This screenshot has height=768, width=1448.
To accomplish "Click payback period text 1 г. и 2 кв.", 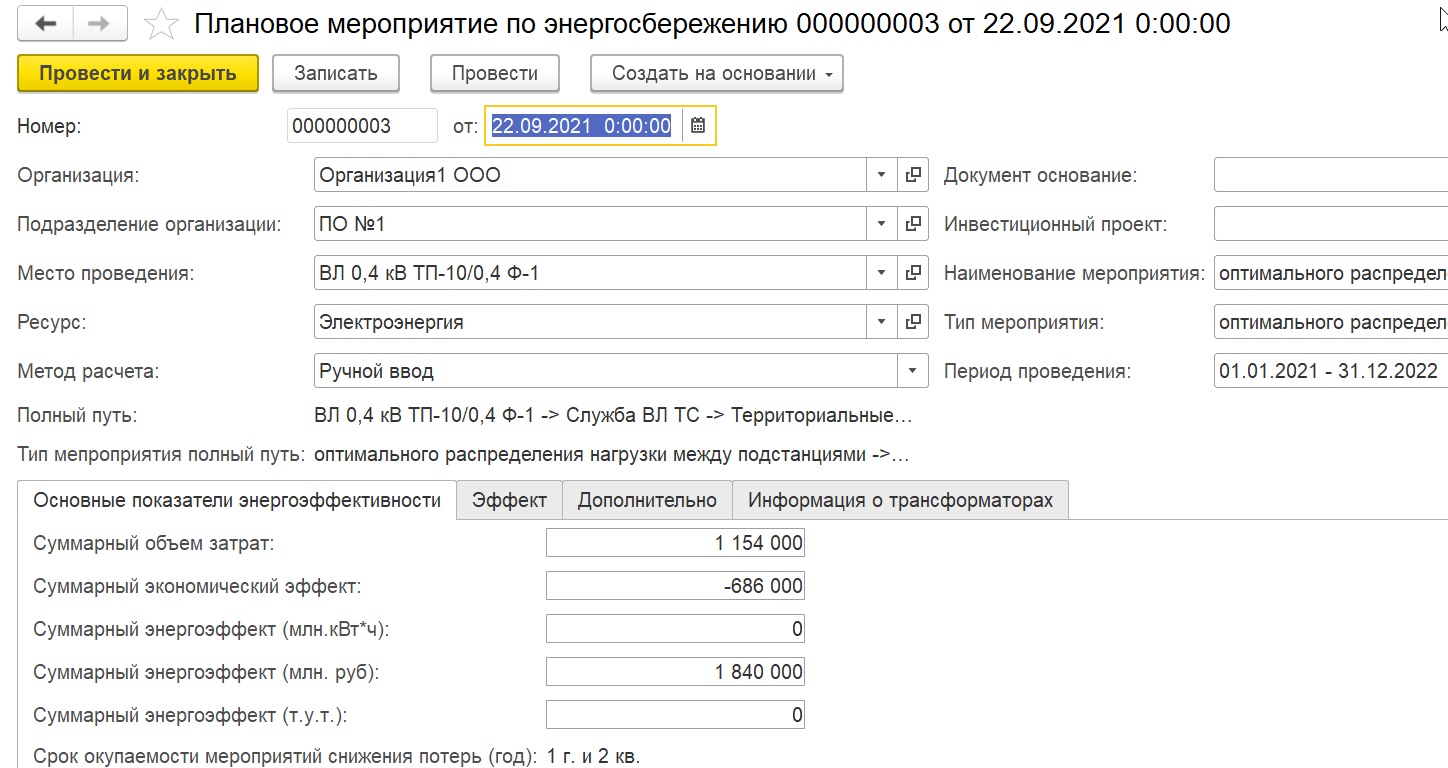I will click(x=593, y=756).
